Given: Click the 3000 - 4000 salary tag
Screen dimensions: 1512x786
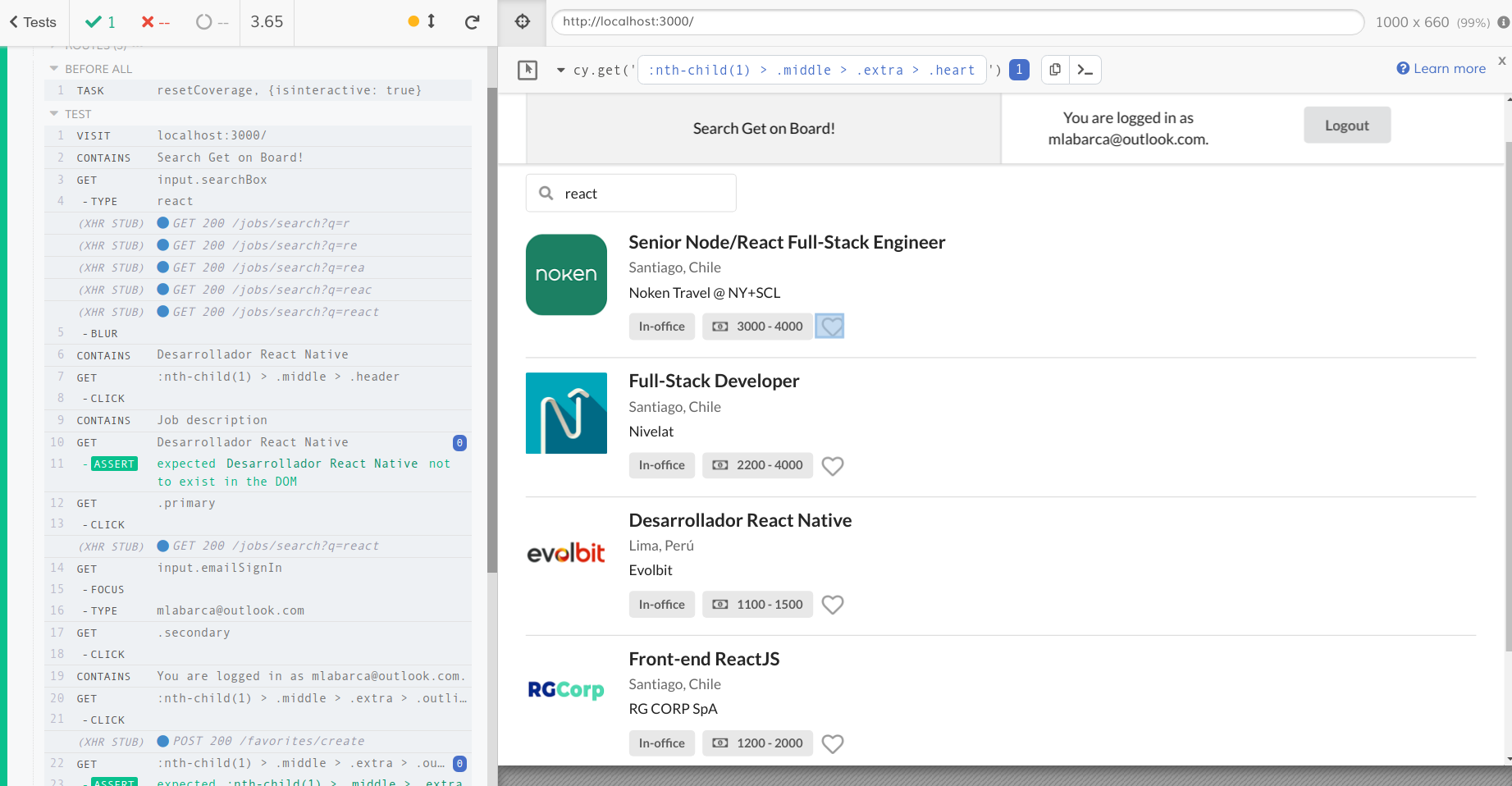Looking at the screenshot, I should pos(757,327).
